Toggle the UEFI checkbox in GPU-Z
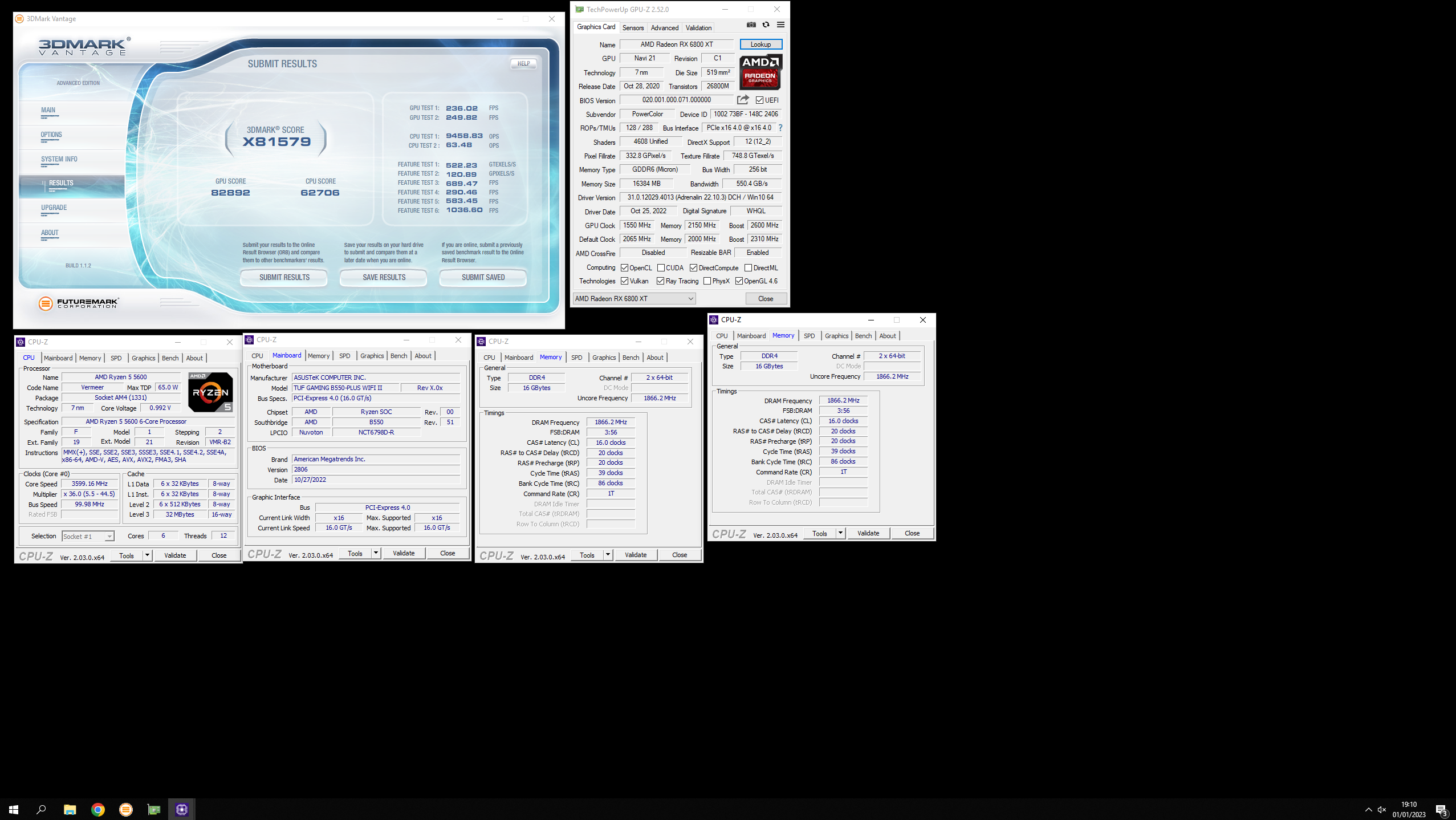Screen dimensions: 1456x820 coord(759,100)
